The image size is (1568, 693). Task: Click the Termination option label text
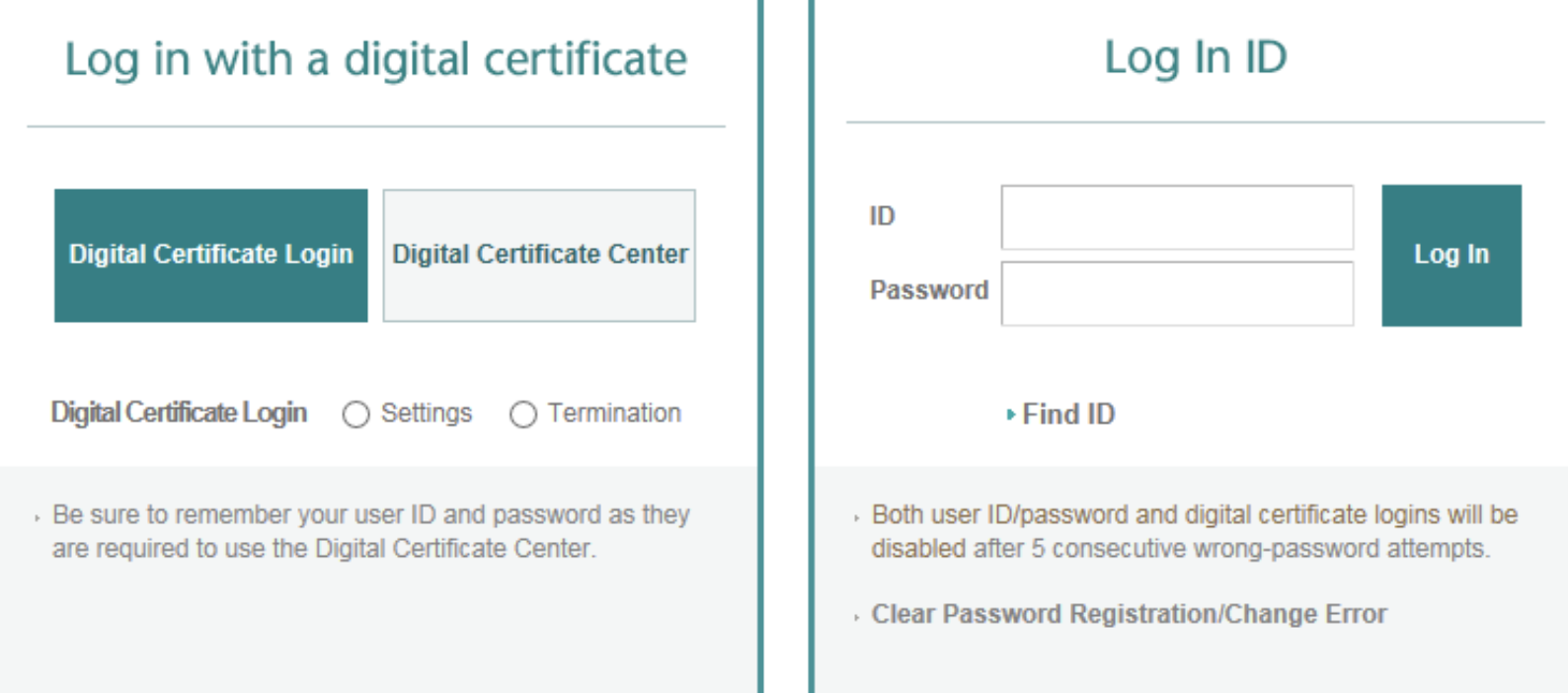614,413
